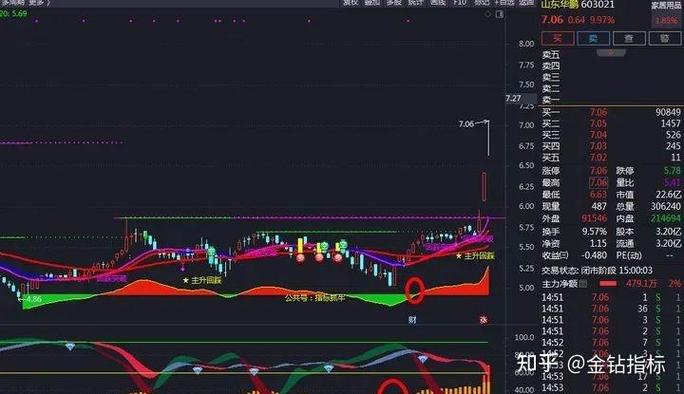Click the gray handle below trade buttons
Image resolution: width=684 pixels, height=394 pixels.
611,52
